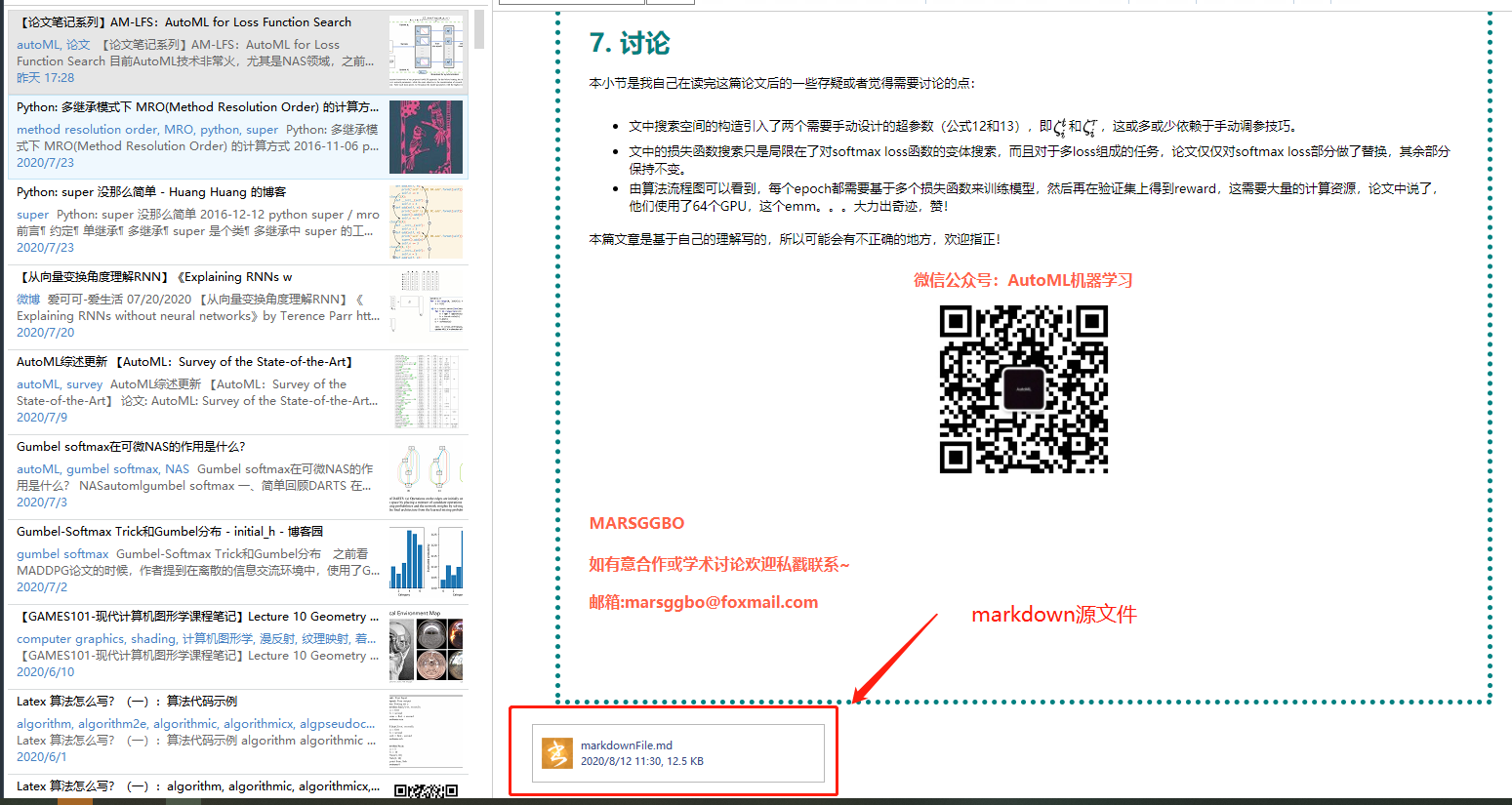Click the 'super' tag in Huang Huang note
Screen dimensions: 1512x805
coord(32,215)
